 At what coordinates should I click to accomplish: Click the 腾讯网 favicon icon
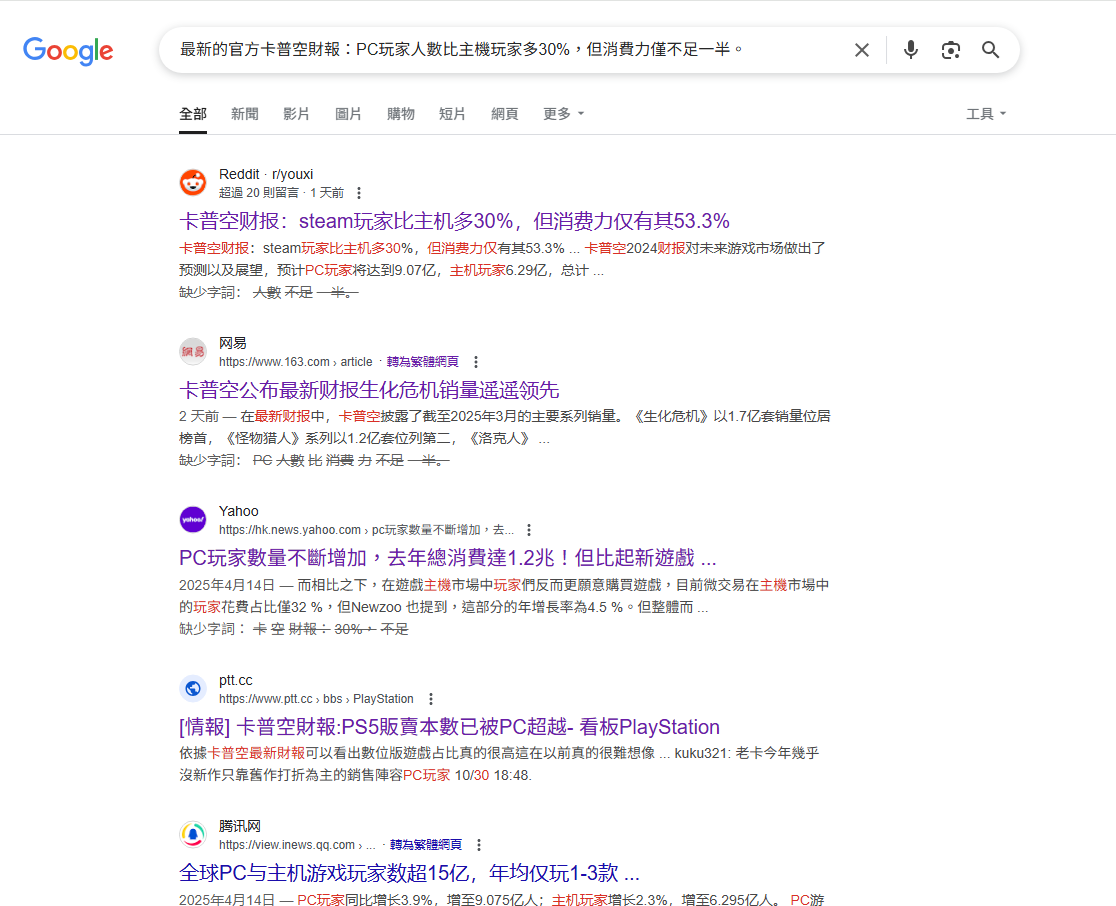193,835
